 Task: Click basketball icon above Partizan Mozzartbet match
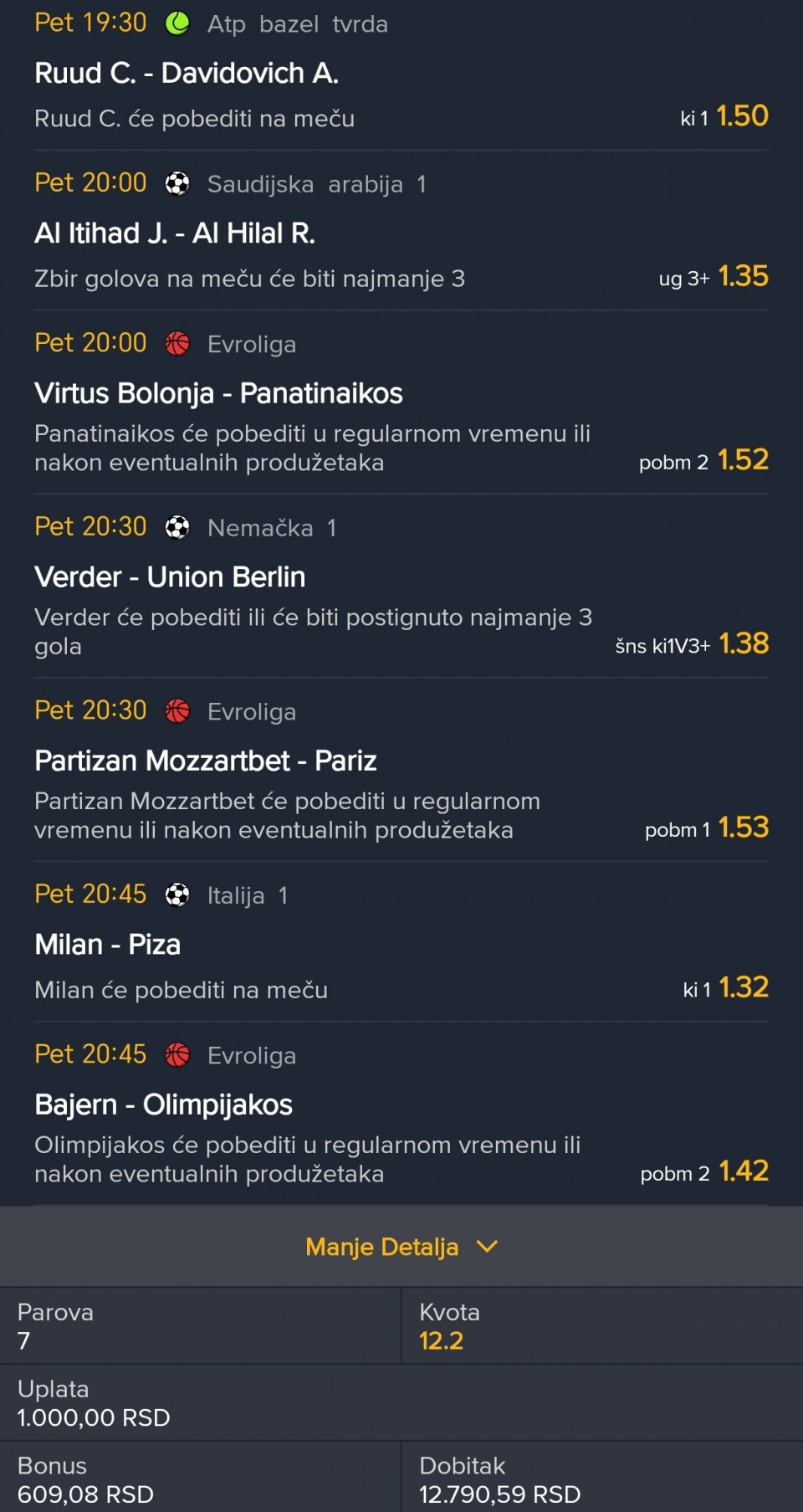(x=177, y=711)
